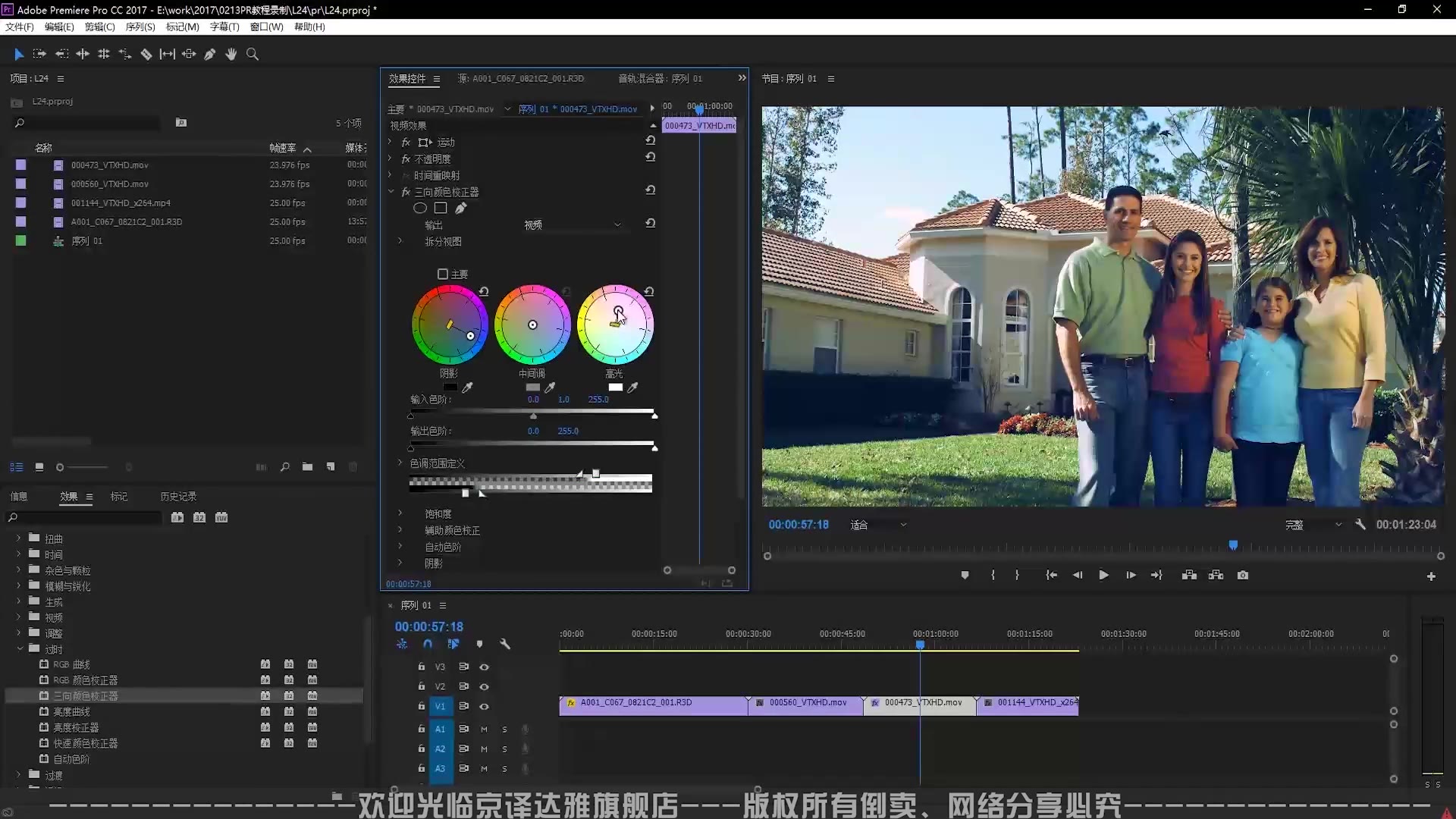
Task: Mute audio track A1
Action: click(484, 729)
